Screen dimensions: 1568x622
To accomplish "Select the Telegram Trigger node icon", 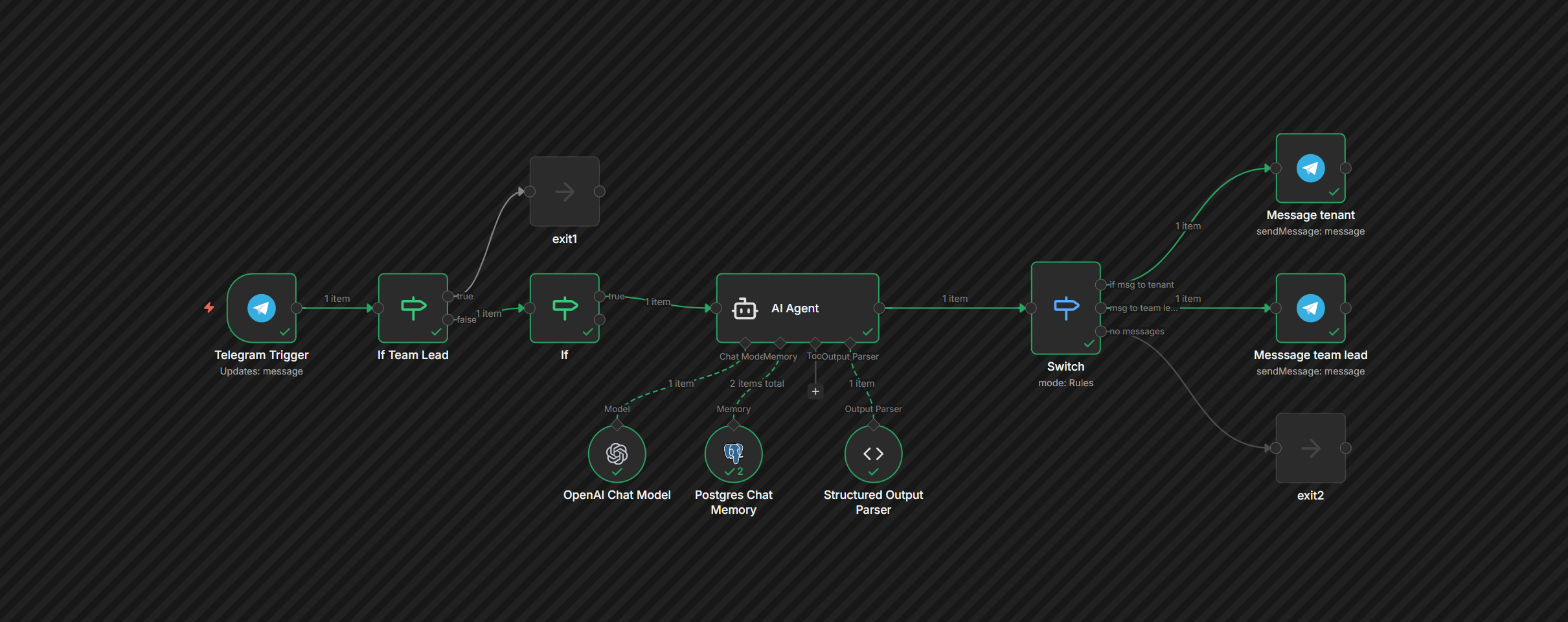I will [x=262, y=308].
